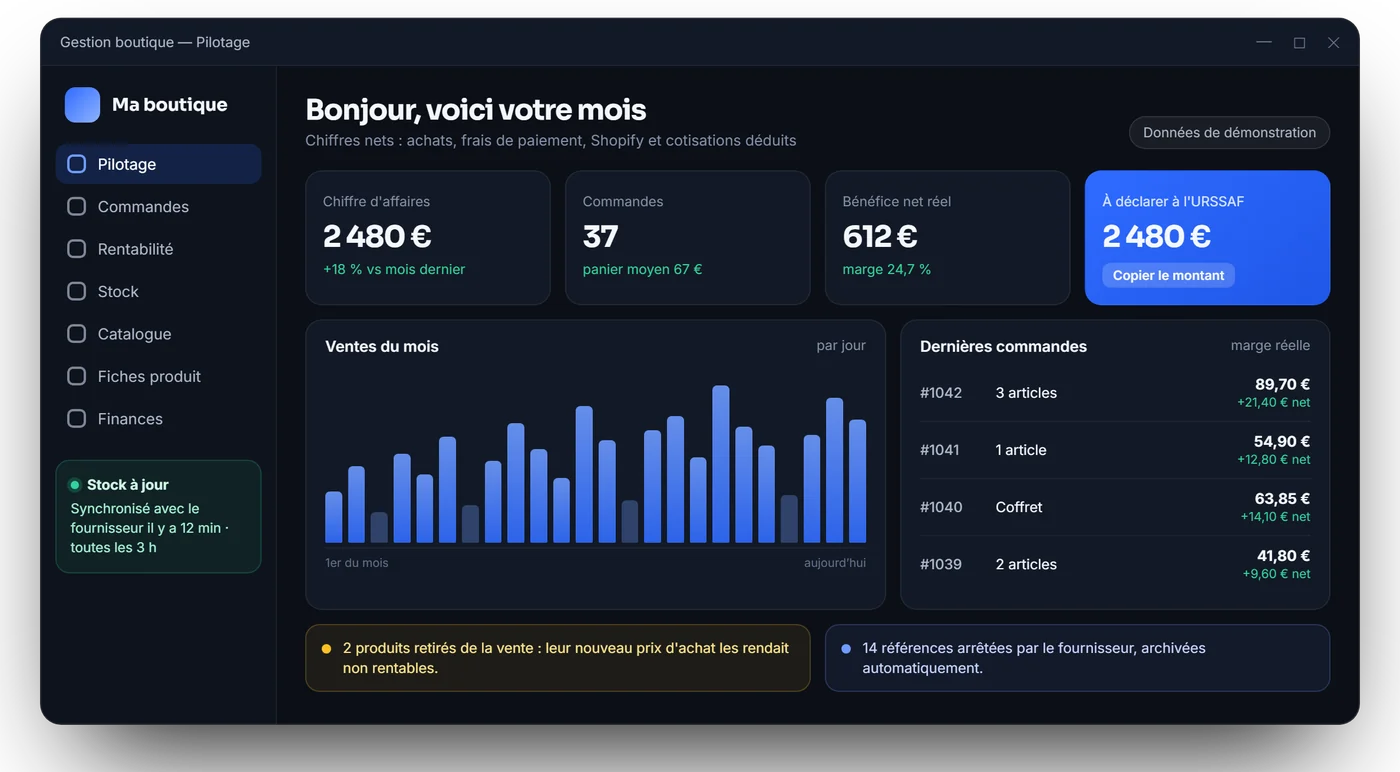Click the first bar of the sales chart
Image resolution: width=1400 pixels, height=772 pixels.
click(x=334, y=517)
